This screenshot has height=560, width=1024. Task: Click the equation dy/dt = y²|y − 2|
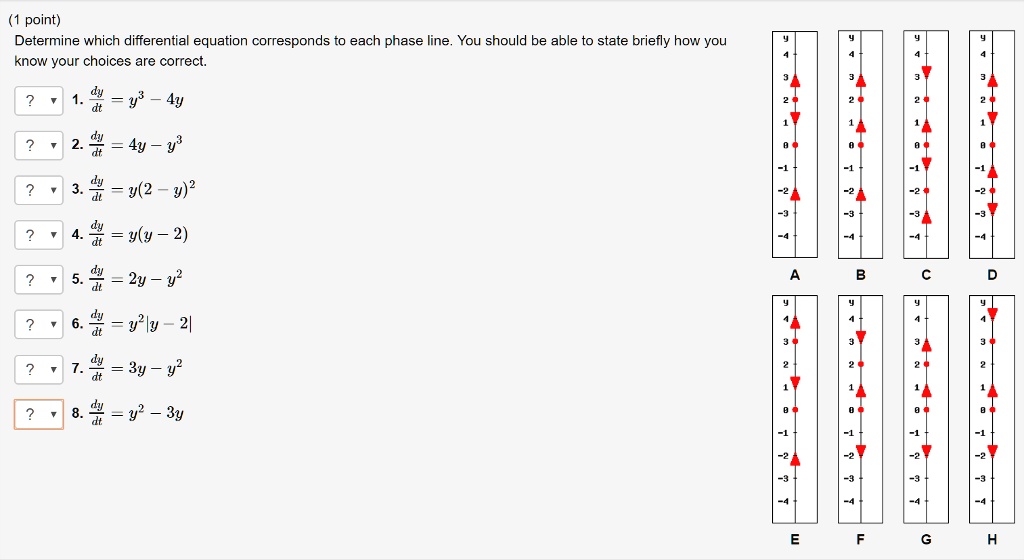point(140,324)
